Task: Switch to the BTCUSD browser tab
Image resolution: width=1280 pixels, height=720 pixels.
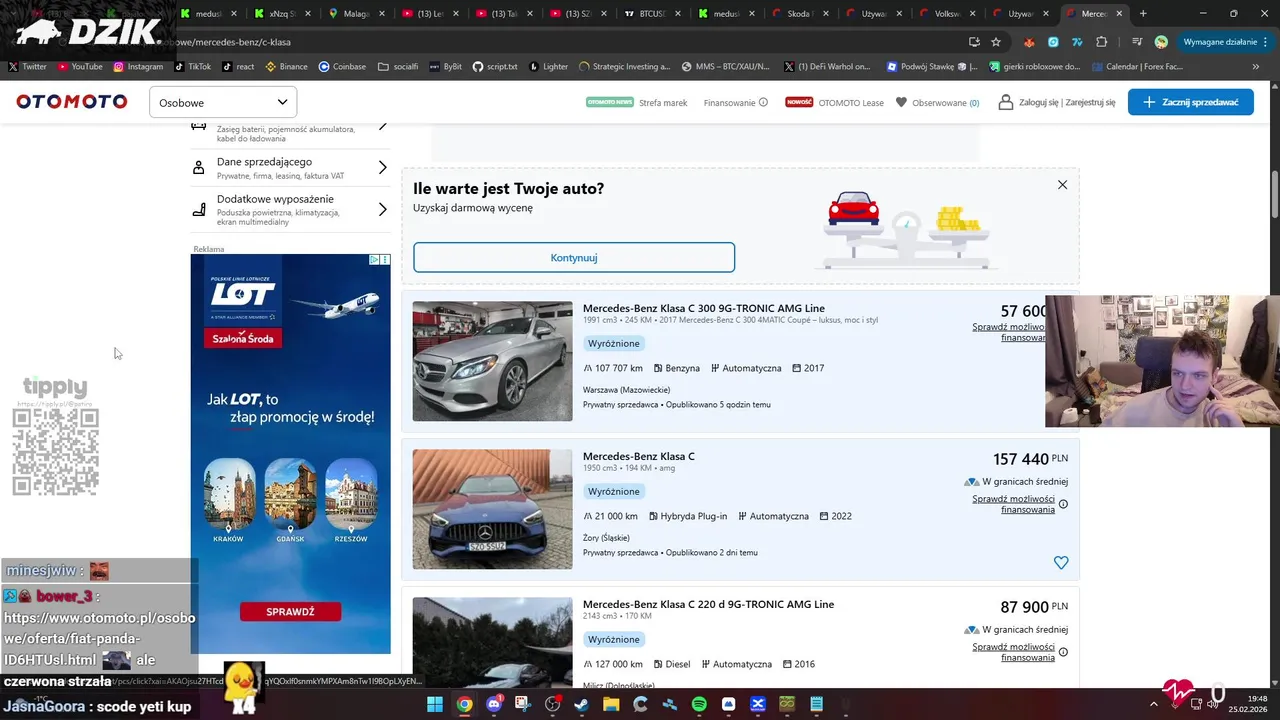Action: coord(651,14)
